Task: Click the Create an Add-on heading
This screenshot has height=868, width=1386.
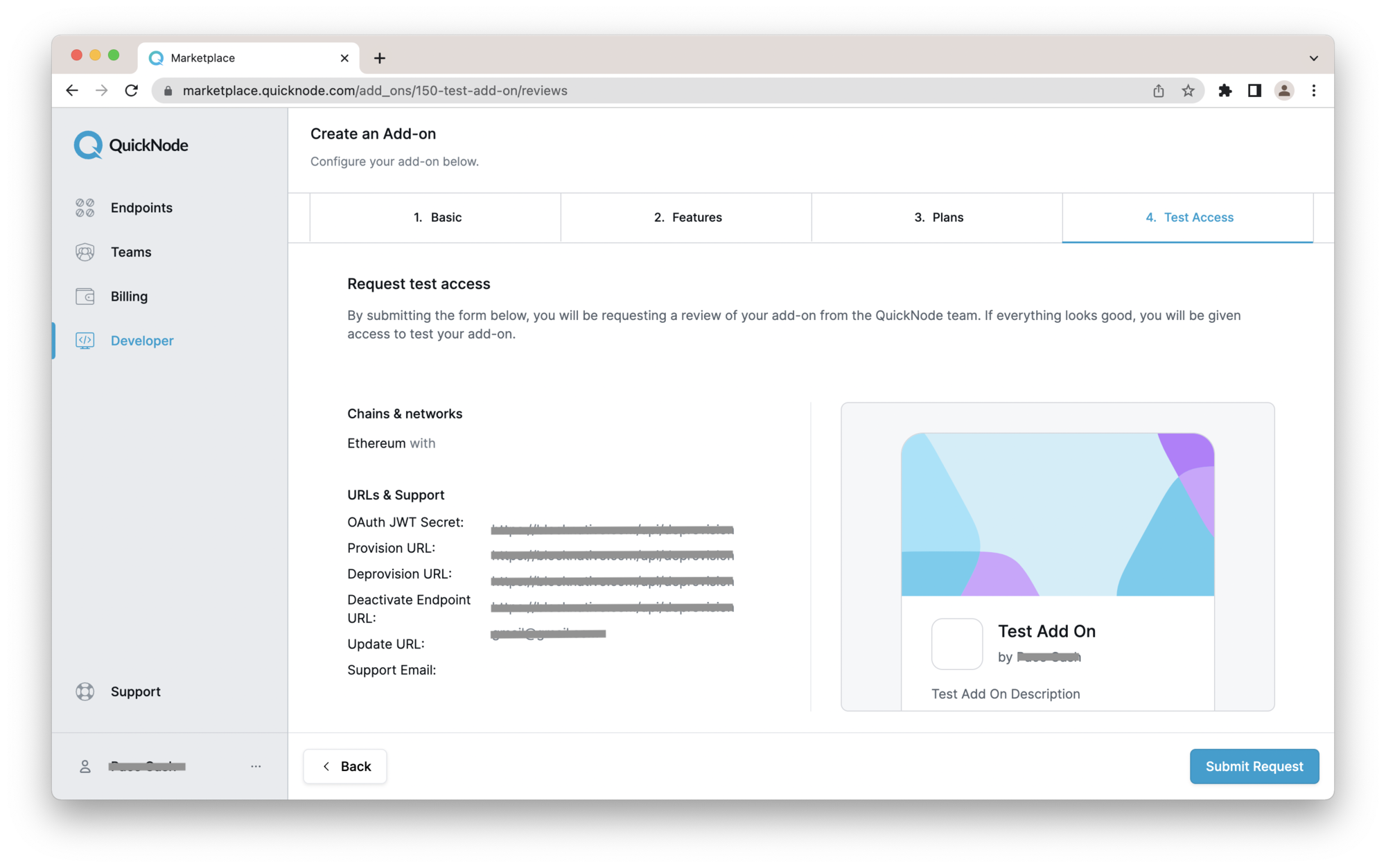Action: 373,134
